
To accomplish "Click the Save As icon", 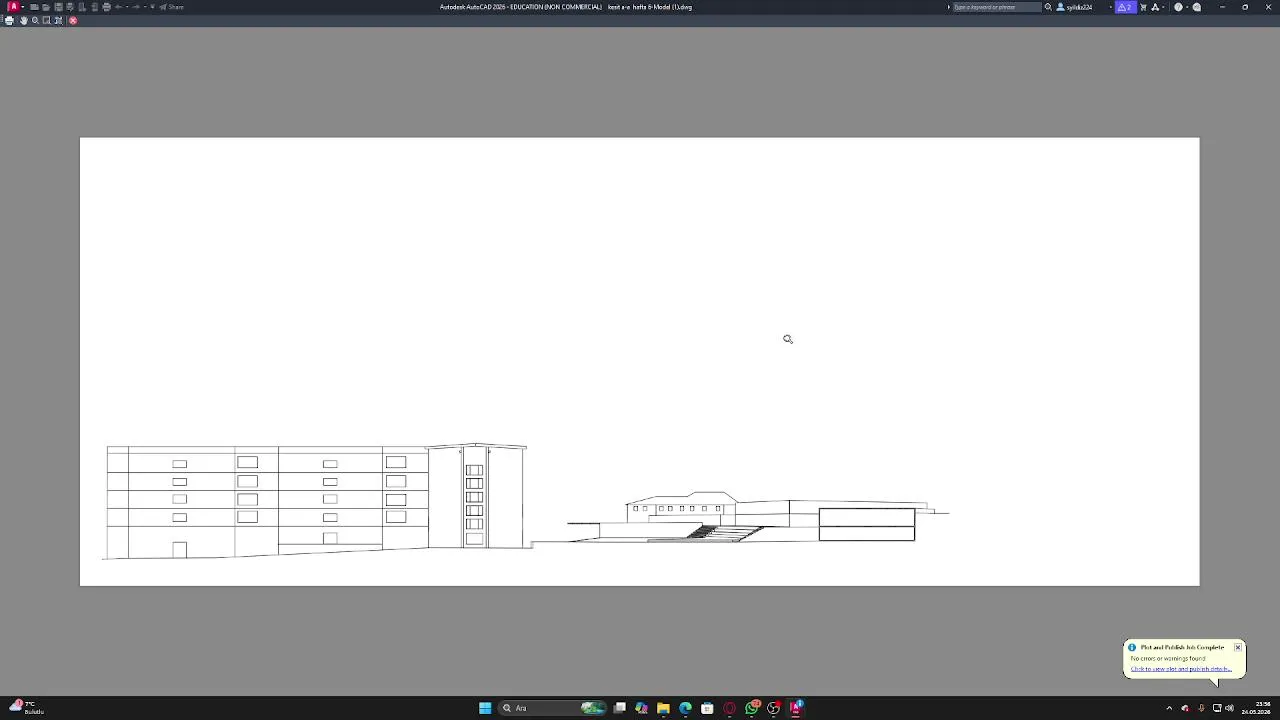I will click(x=70, y=7).
